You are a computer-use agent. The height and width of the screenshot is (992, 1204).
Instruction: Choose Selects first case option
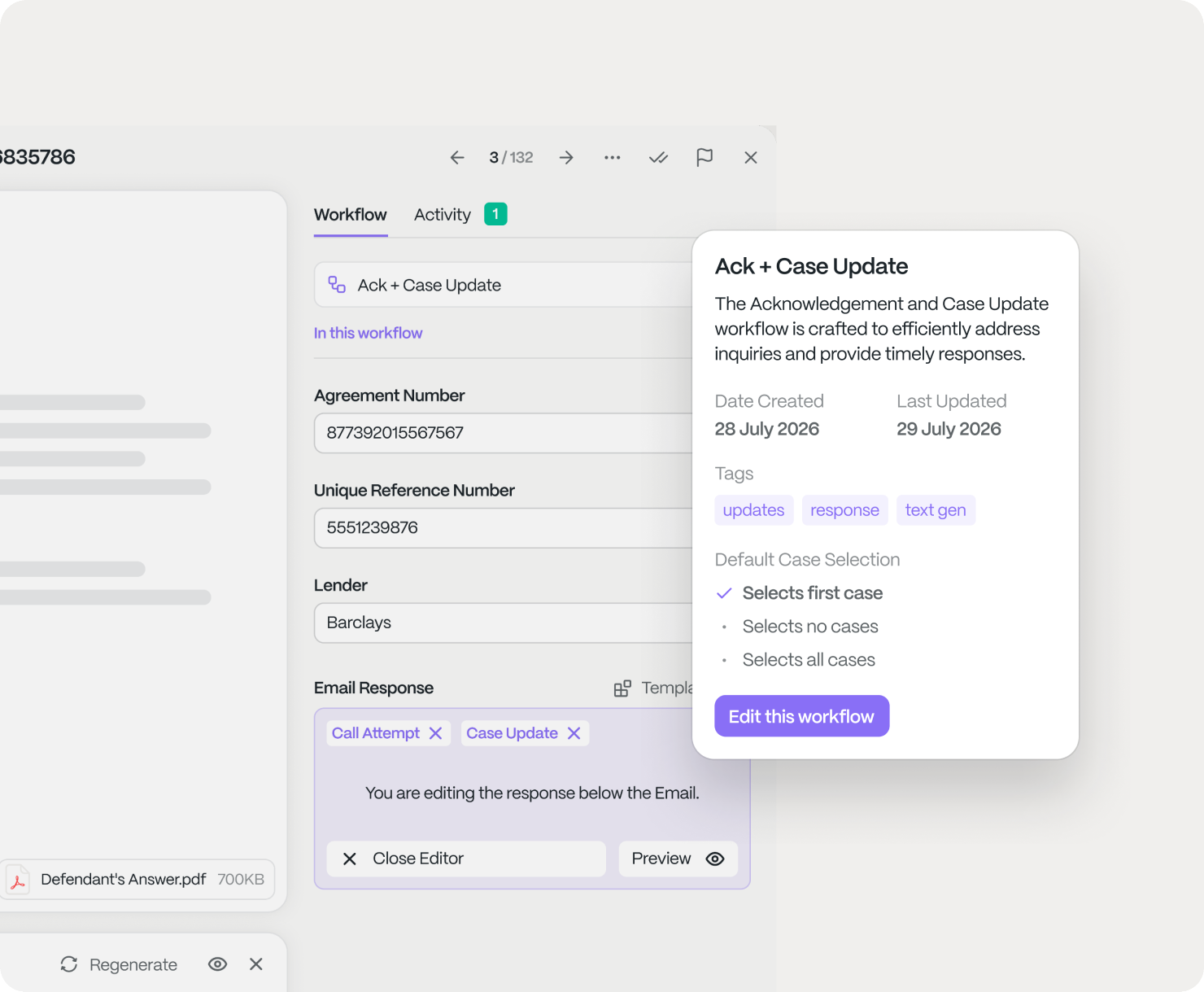point(800,593)
